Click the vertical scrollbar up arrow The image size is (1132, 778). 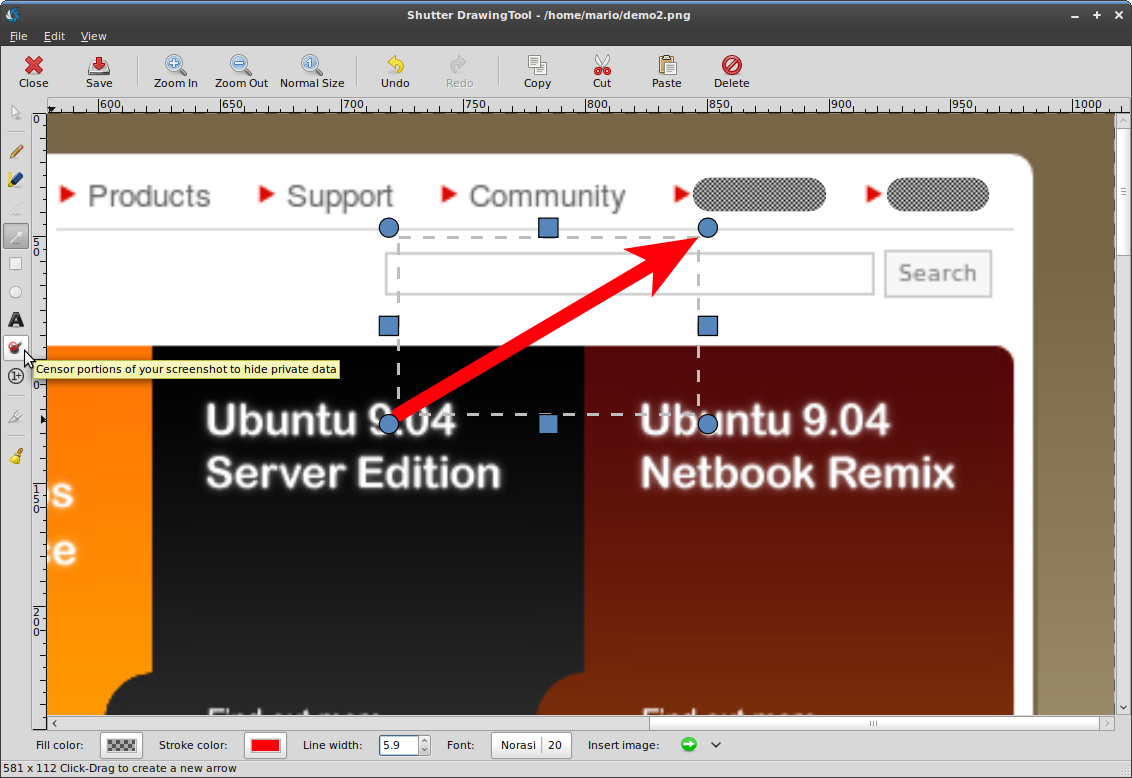[1123, 122]
